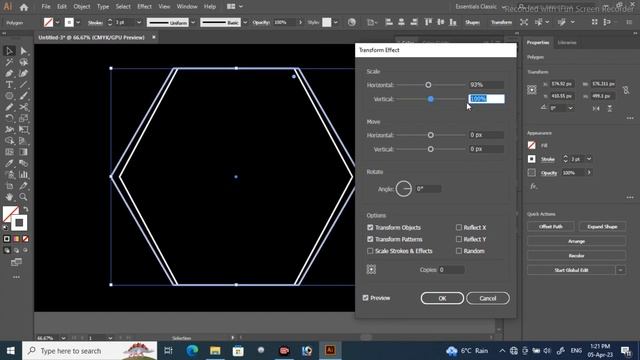This screenshot has height=360, width=640.
Task: Click the Copies input field
Action: (451, 270)
